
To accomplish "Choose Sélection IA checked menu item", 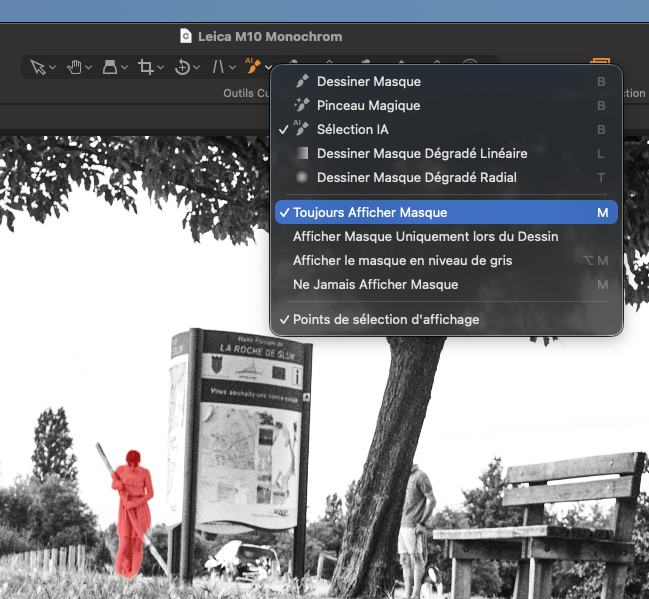I will click(352, 130).
